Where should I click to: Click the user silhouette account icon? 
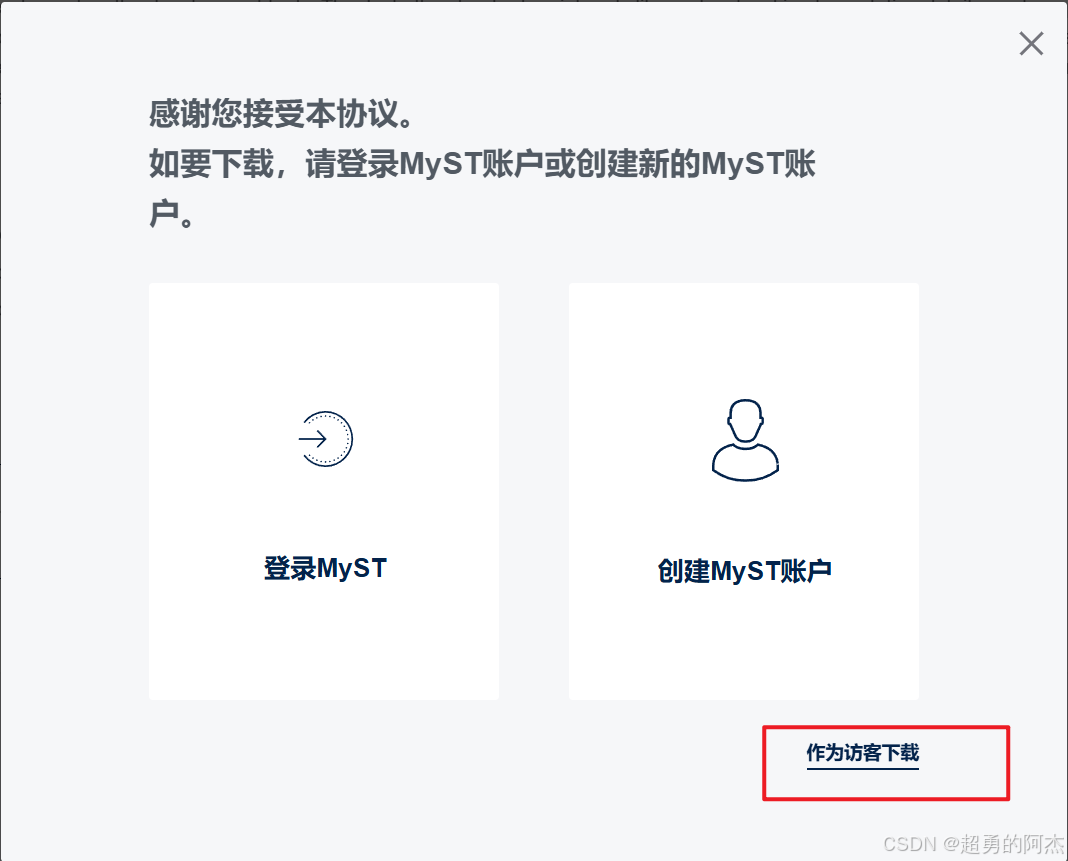(x=745, y=440)
